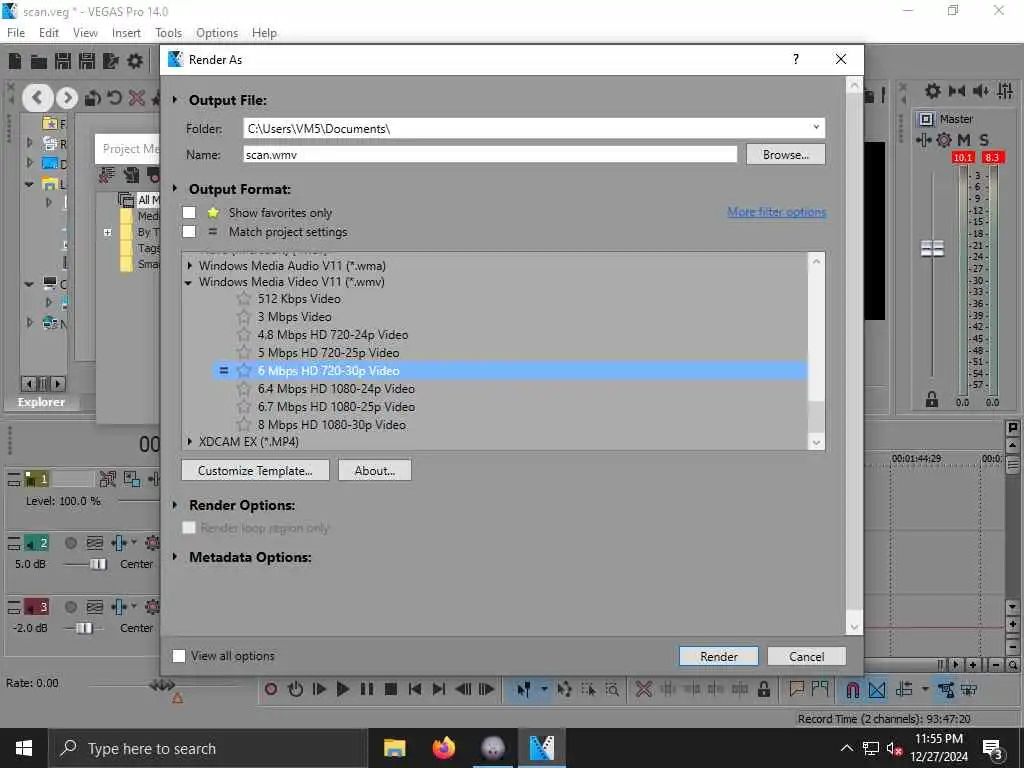
Task: Click track 2 volume slider (5.0 dB)
Action: (x=99, y=564)
